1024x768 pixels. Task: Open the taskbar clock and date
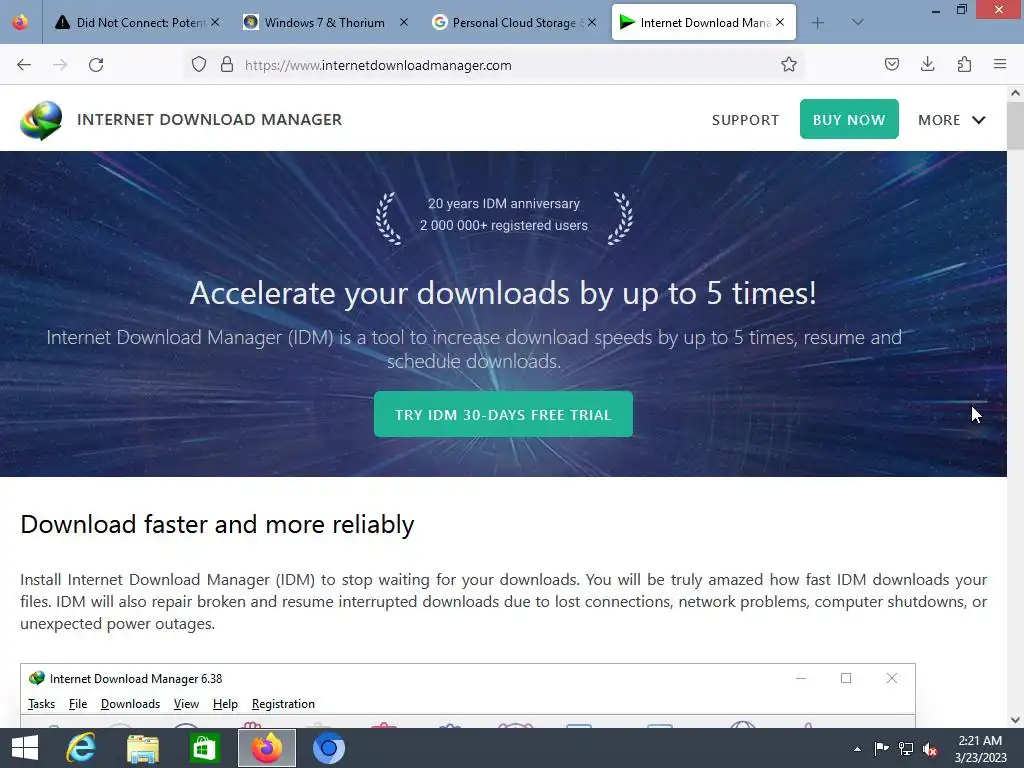click(x=980, y=749)
